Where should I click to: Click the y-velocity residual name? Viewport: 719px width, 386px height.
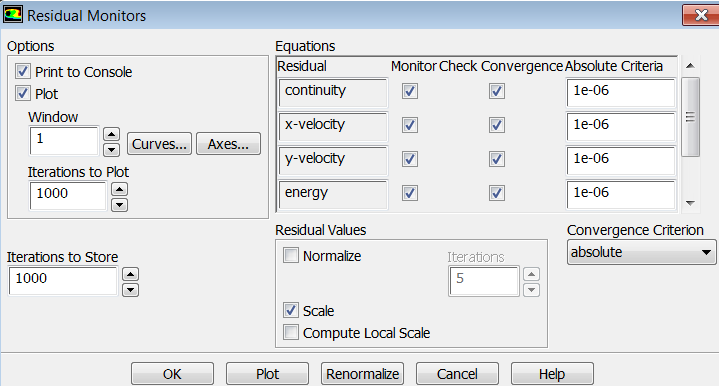pos(333,161)
